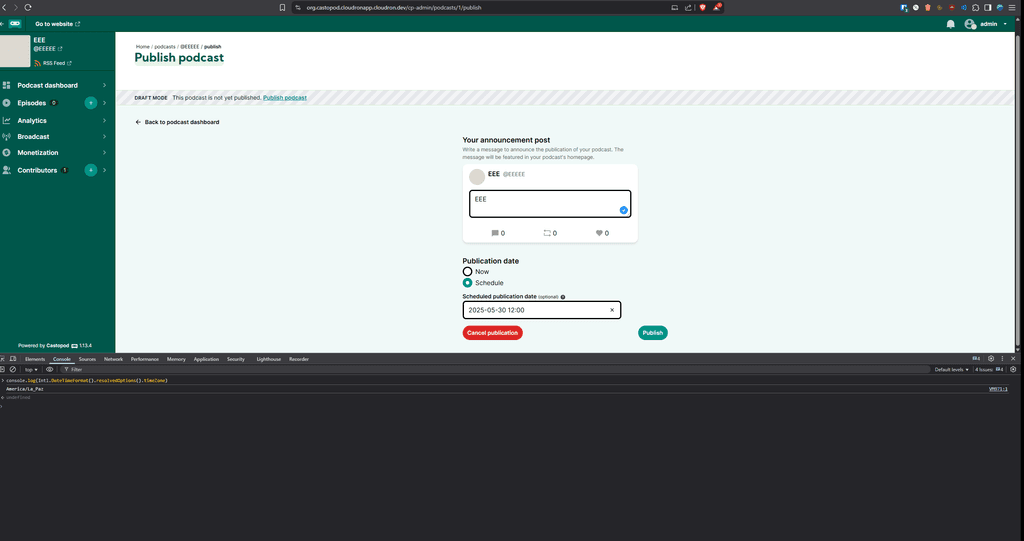Expand the Podcast dashboard chevron
1024x541 pixels.
click(104, 85)
